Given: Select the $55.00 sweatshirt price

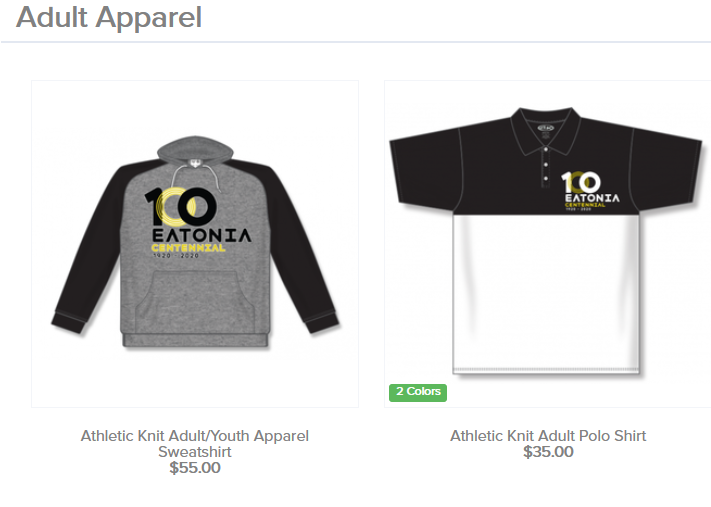Looking at the screenshot, I should coord(195,468).
